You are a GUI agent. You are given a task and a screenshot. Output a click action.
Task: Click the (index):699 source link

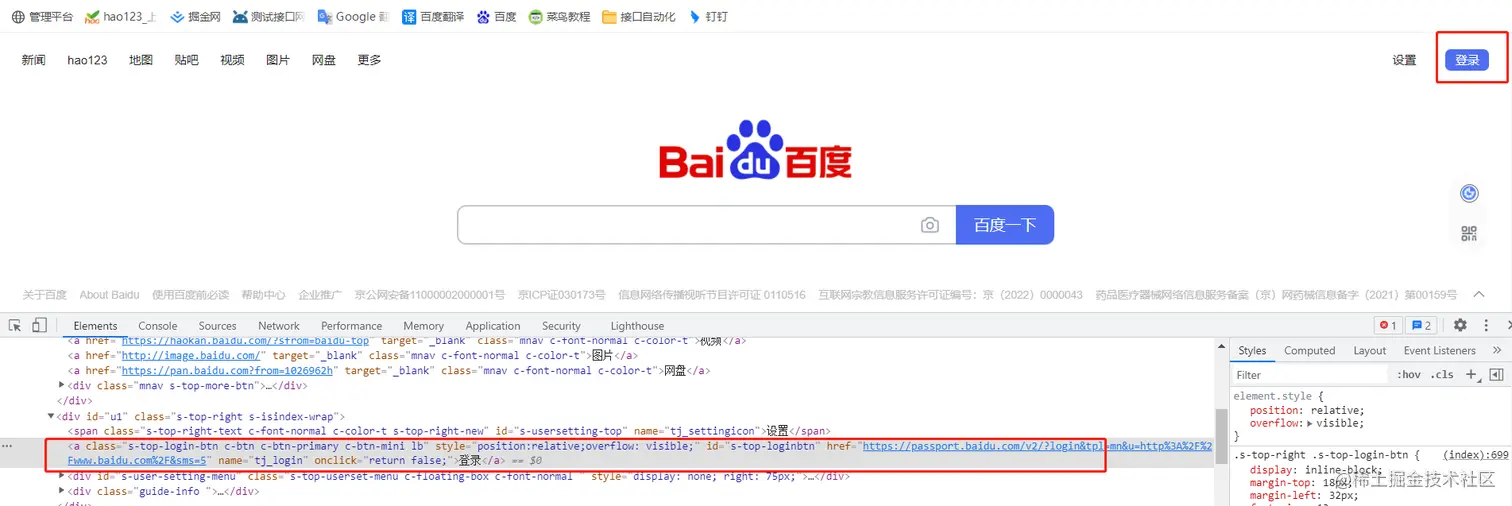1476,455
